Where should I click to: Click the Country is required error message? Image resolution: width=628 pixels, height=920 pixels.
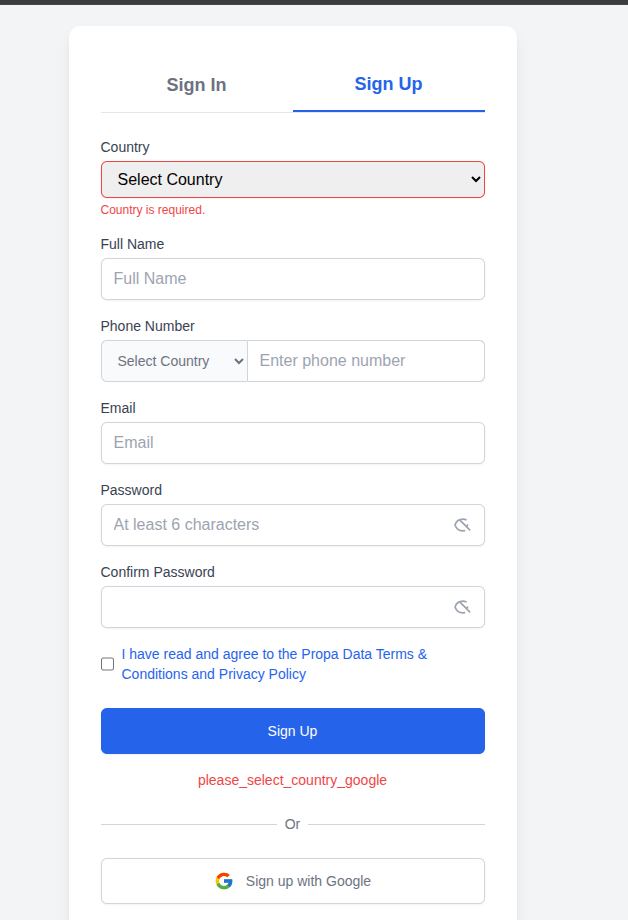coord(152,210)
